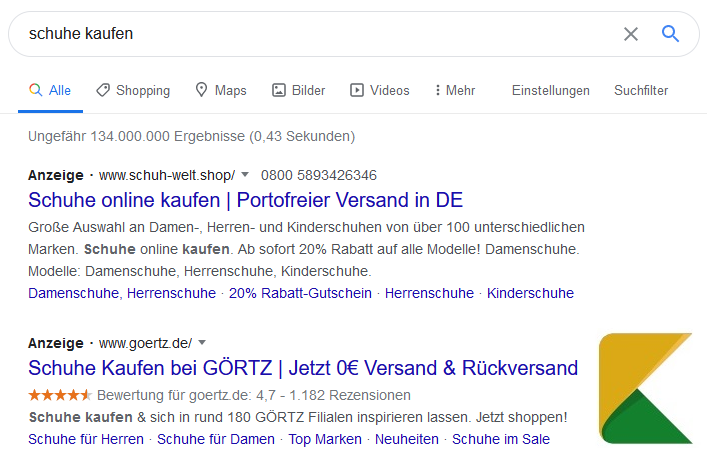Image resolution: width=707 pixels, height=465 pixels.
Task: Click 'Ungefähr 134.000.000 Ergebnisse' result count
Action: click(138, 136)
